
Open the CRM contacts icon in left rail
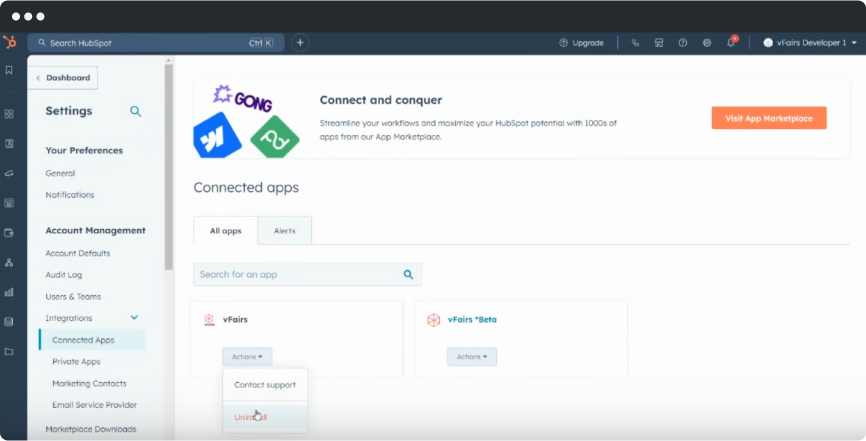(x=9, y=144)
